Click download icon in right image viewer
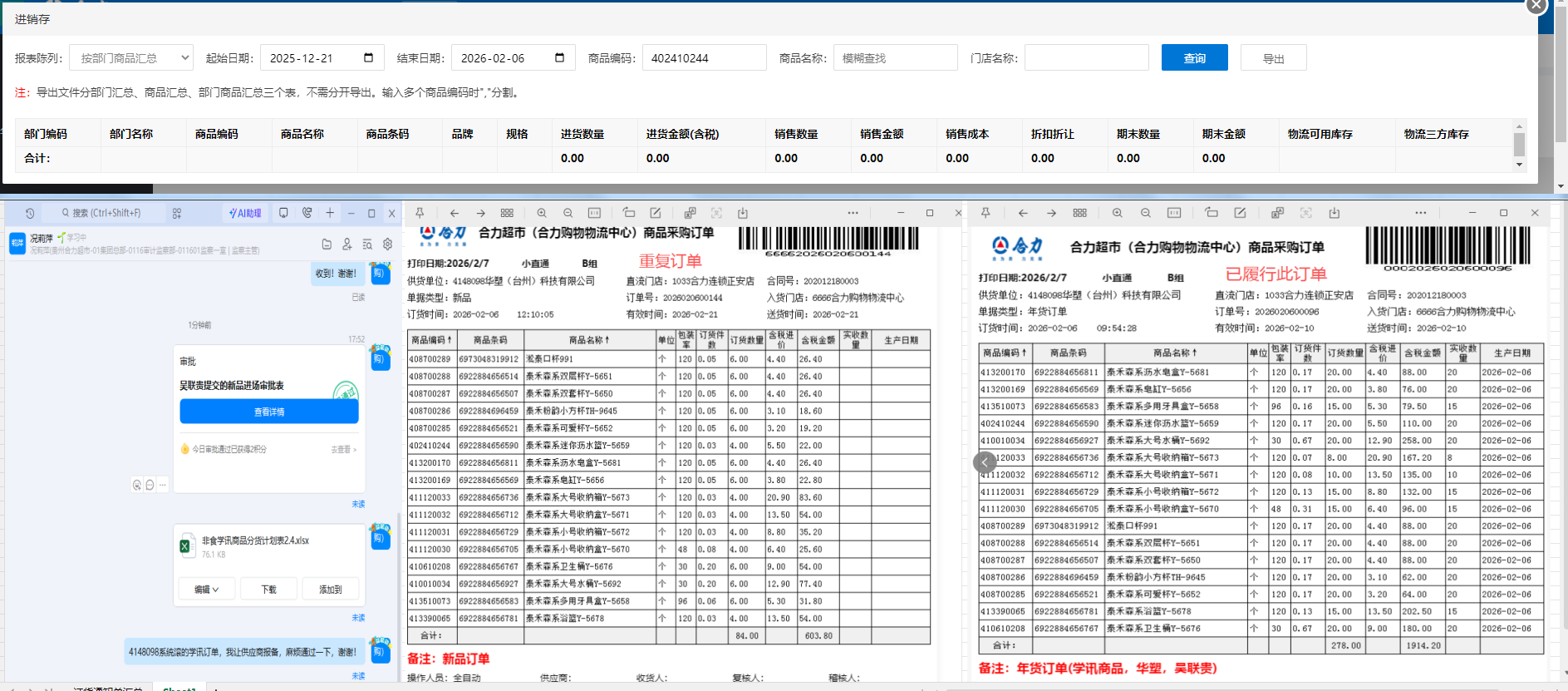This screenshot has width=1568, height=691. (x=1335, y=214)
